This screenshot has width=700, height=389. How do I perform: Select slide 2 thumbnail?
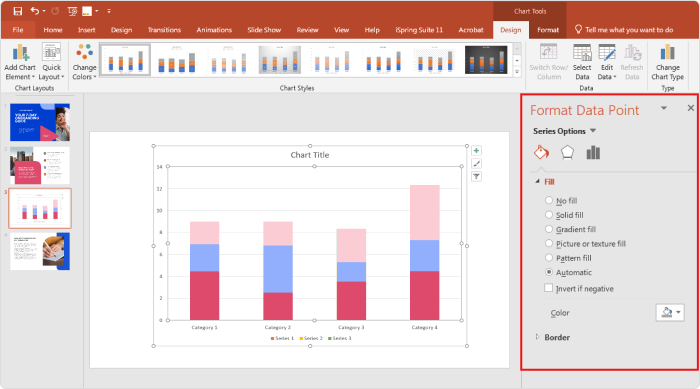pyautogui.click(x=40, y=166)
